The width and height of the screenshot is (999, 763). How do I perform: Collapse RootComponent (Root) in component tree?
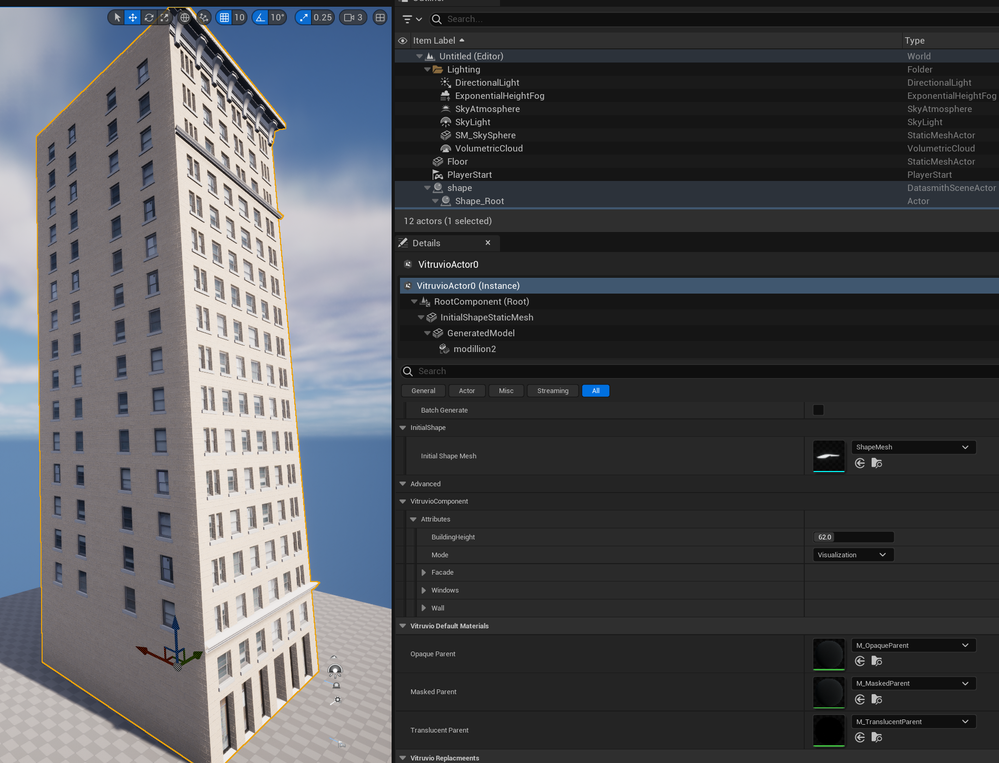pyautogui.click(x=413, y=302)
